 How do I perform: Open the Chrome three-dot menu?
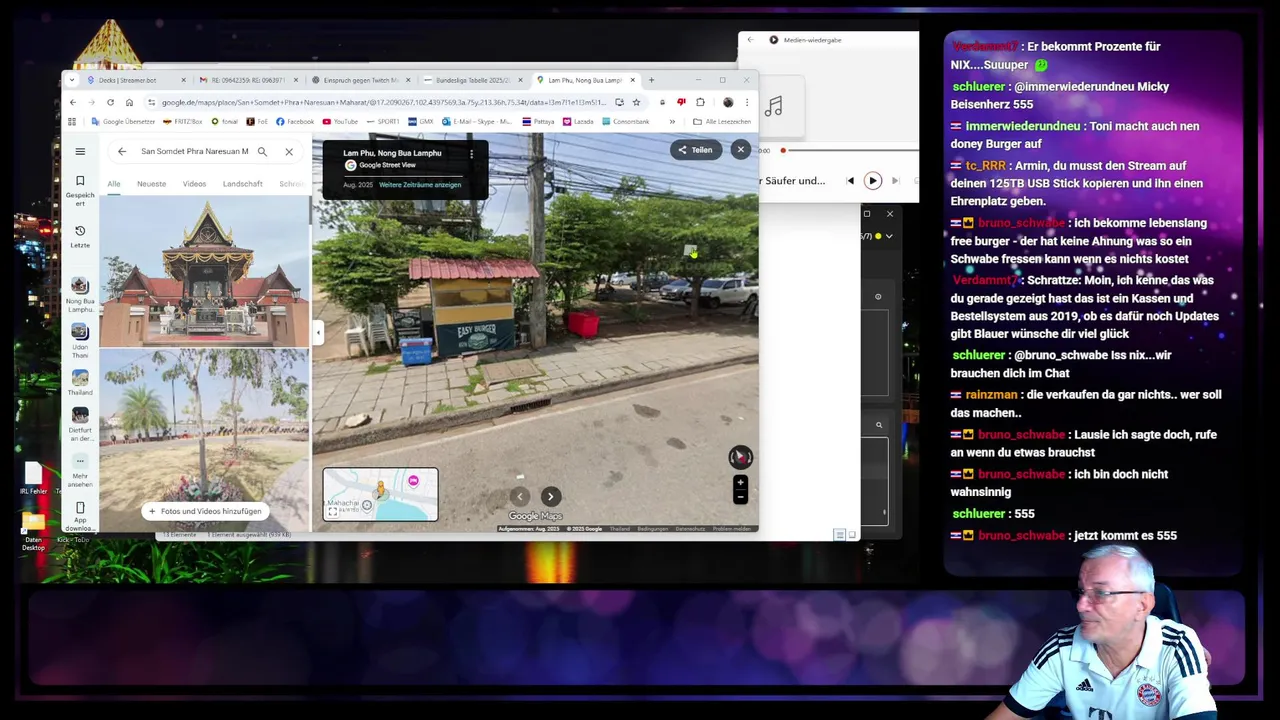(747, 102)
